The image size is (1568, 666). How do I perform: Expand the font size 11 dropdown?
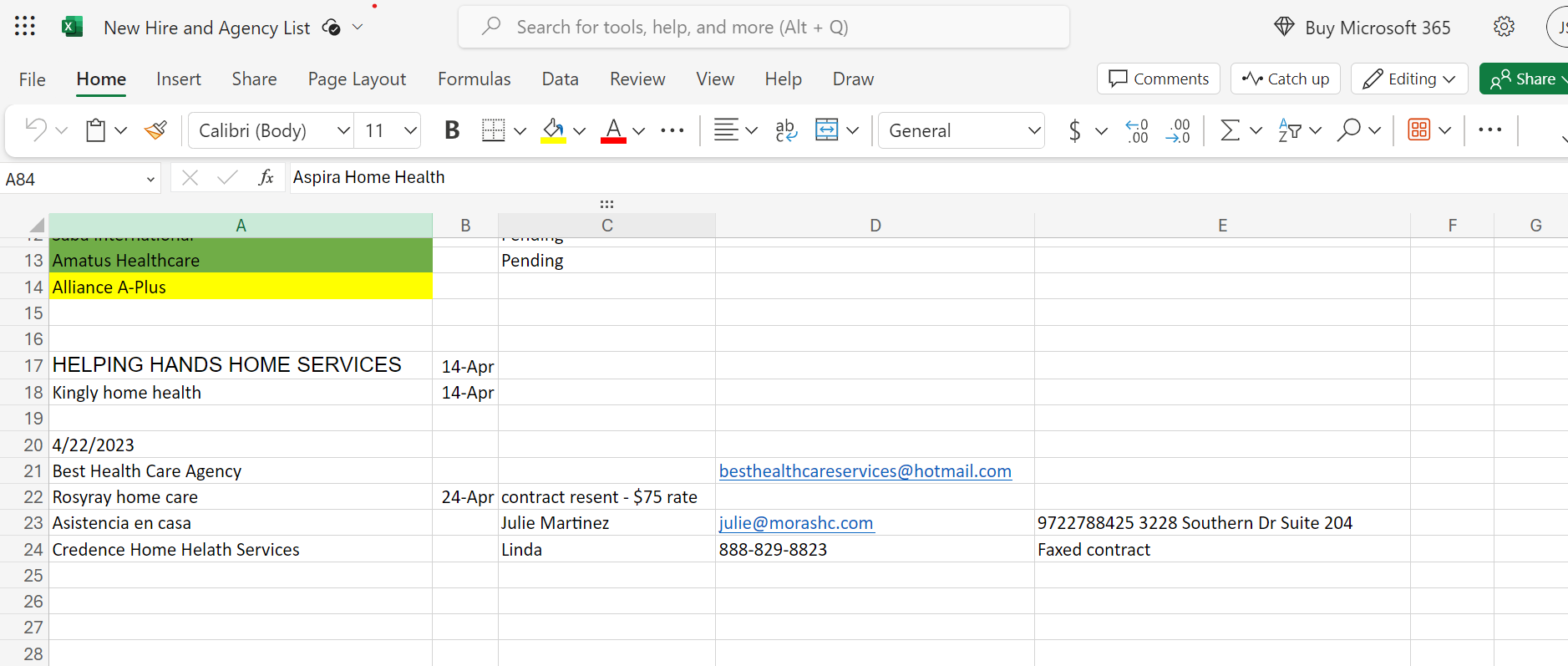click(409, 130)
